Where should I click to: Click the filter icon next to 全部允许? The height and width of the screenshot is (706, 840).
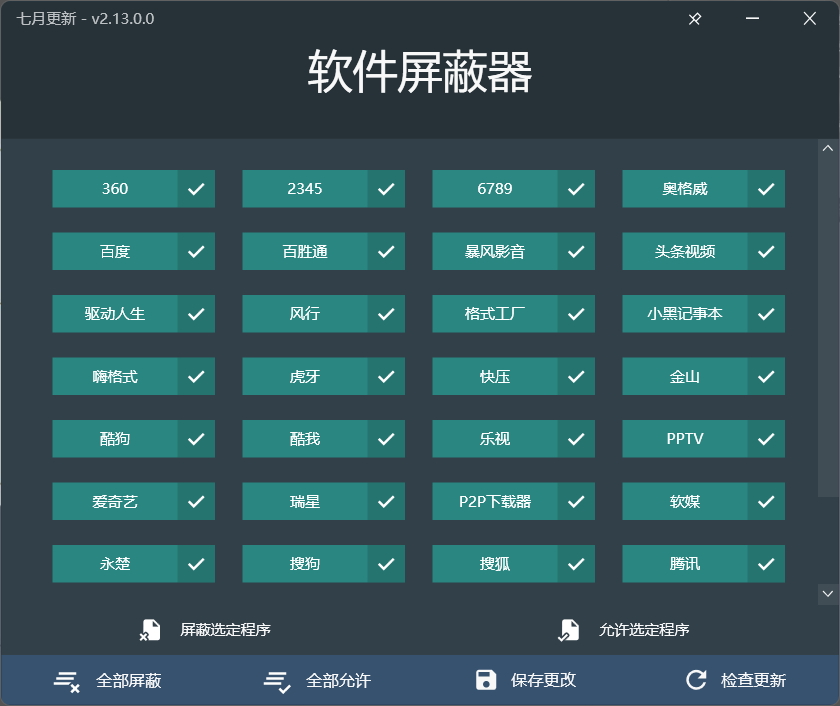[276, 680]
